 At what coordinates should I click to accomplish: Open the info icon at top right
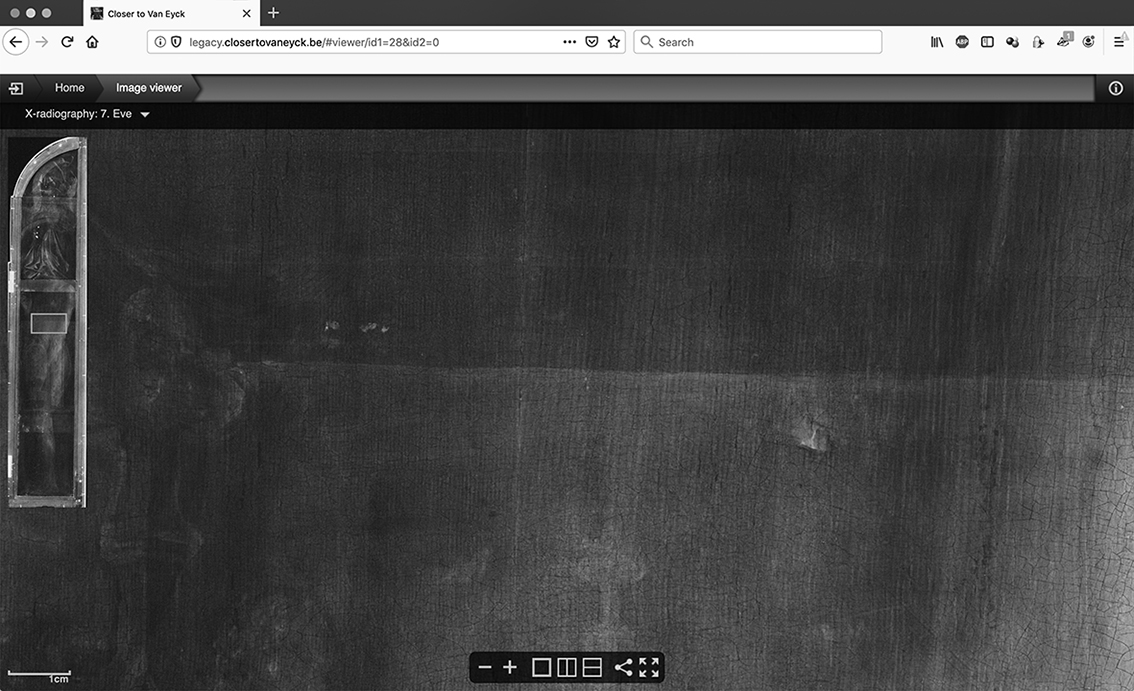1116,88
